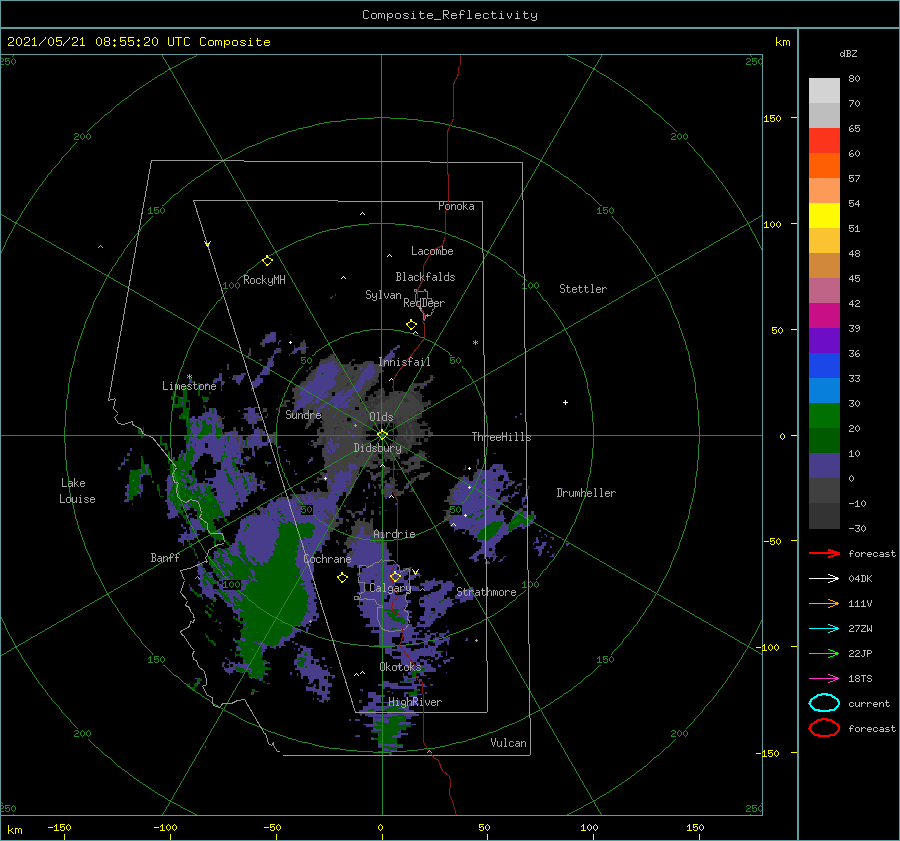
Task: Click the orange 111V arrow icon
Action: point(824,603)
